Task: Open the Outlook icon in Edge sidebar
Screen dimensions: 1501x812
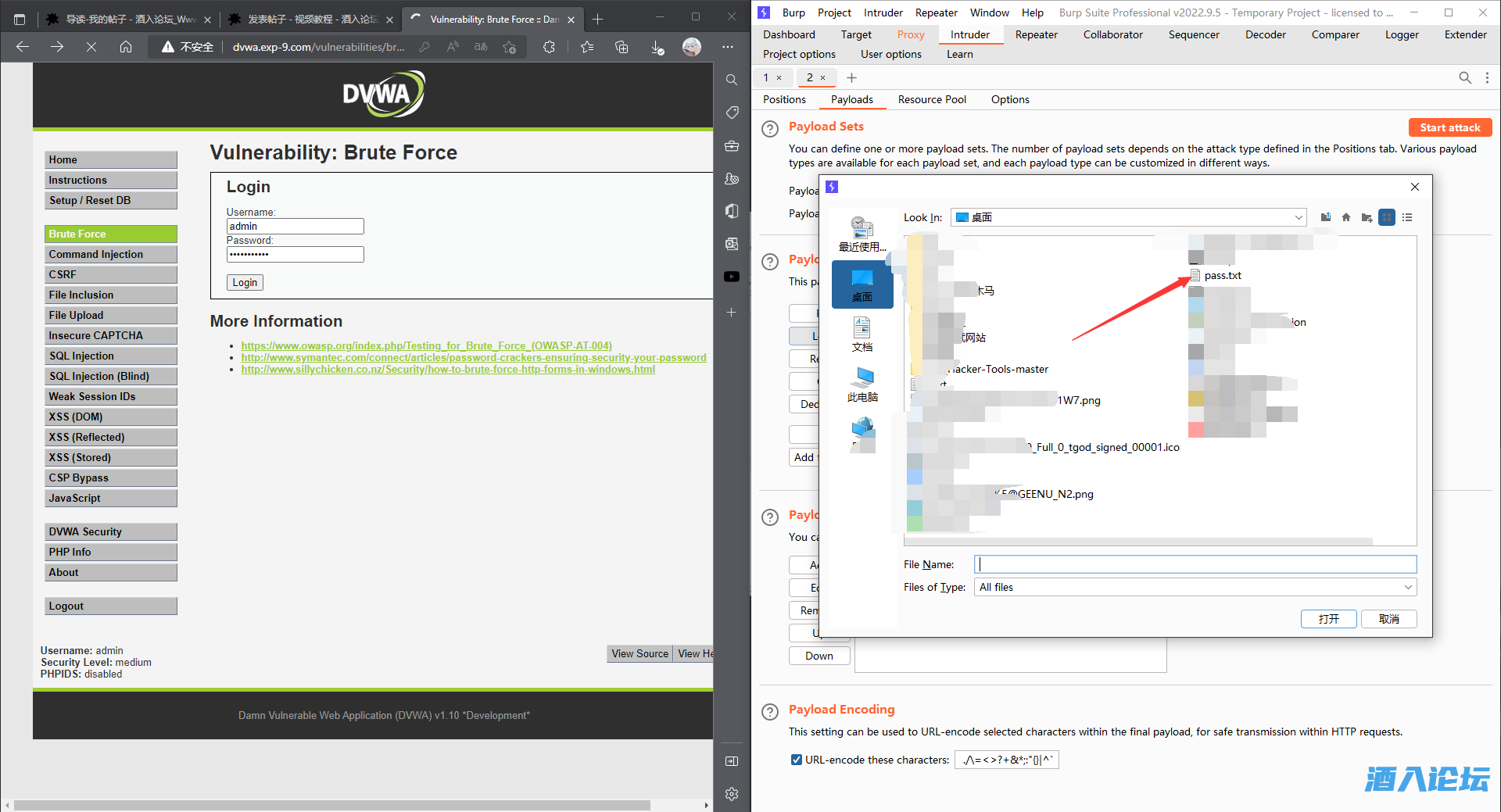Action: click(732, 244)
